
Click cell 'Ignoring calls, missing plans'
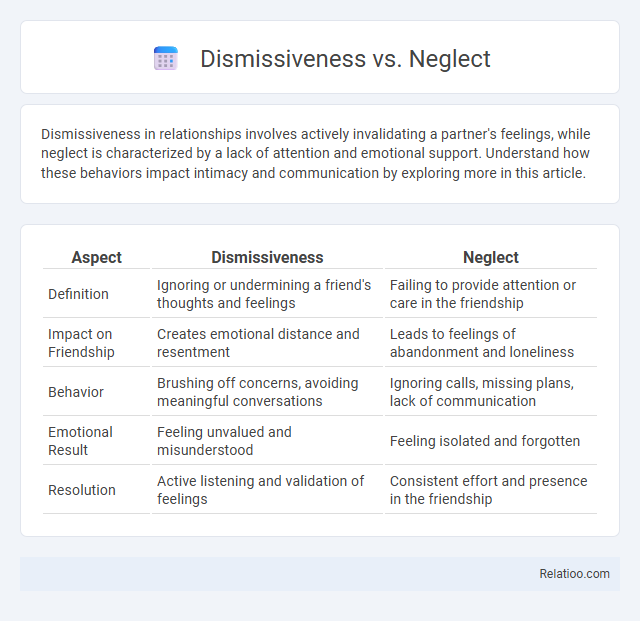point(491,392)
